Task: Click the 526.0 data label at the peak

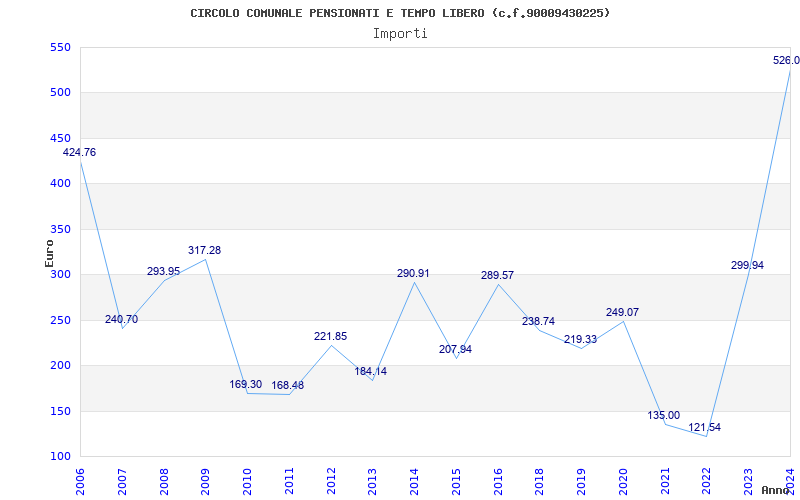Action: tap(786, 61)
